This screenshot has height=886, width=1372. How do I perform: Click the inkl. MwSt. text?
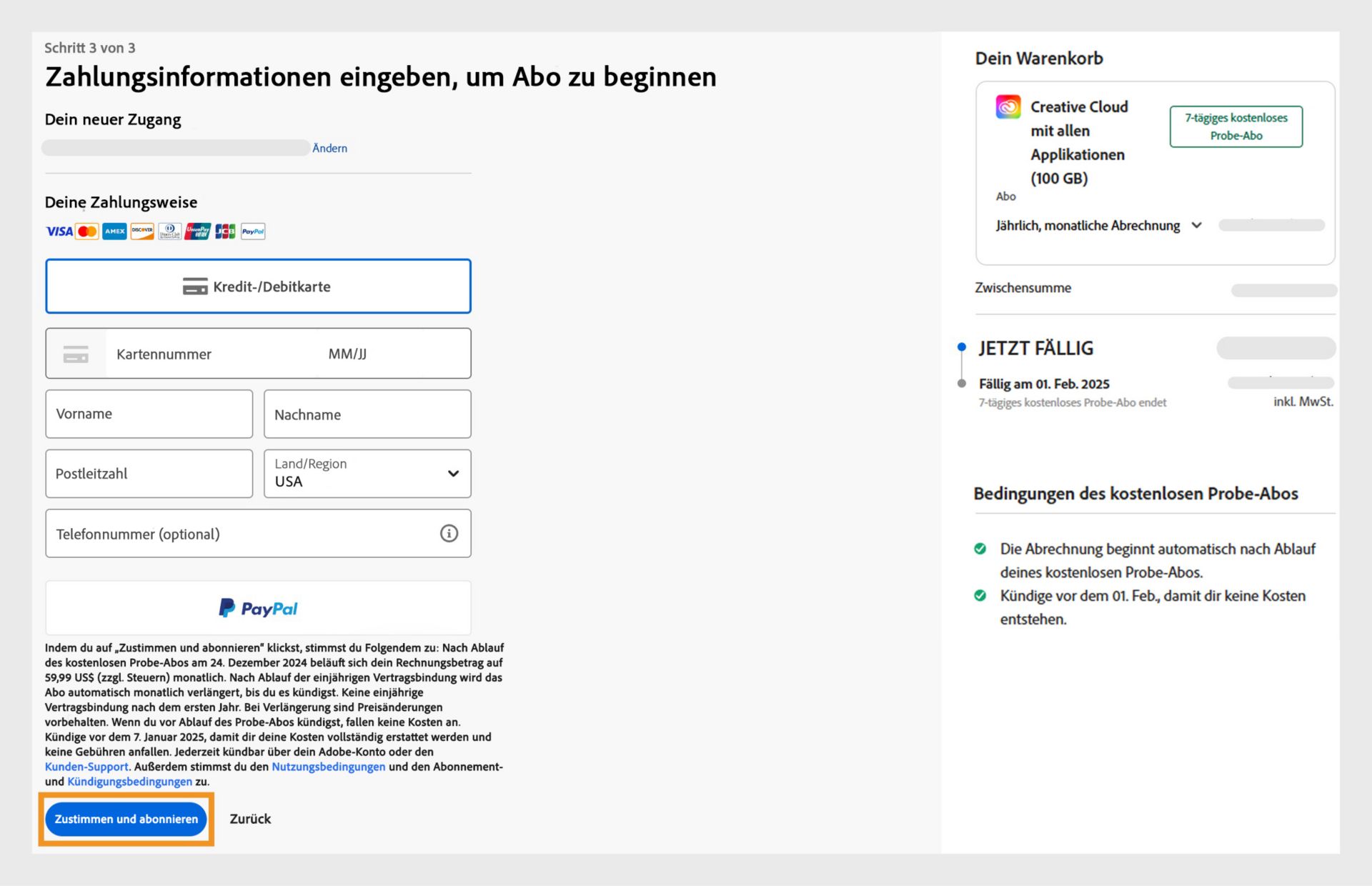1303,402
